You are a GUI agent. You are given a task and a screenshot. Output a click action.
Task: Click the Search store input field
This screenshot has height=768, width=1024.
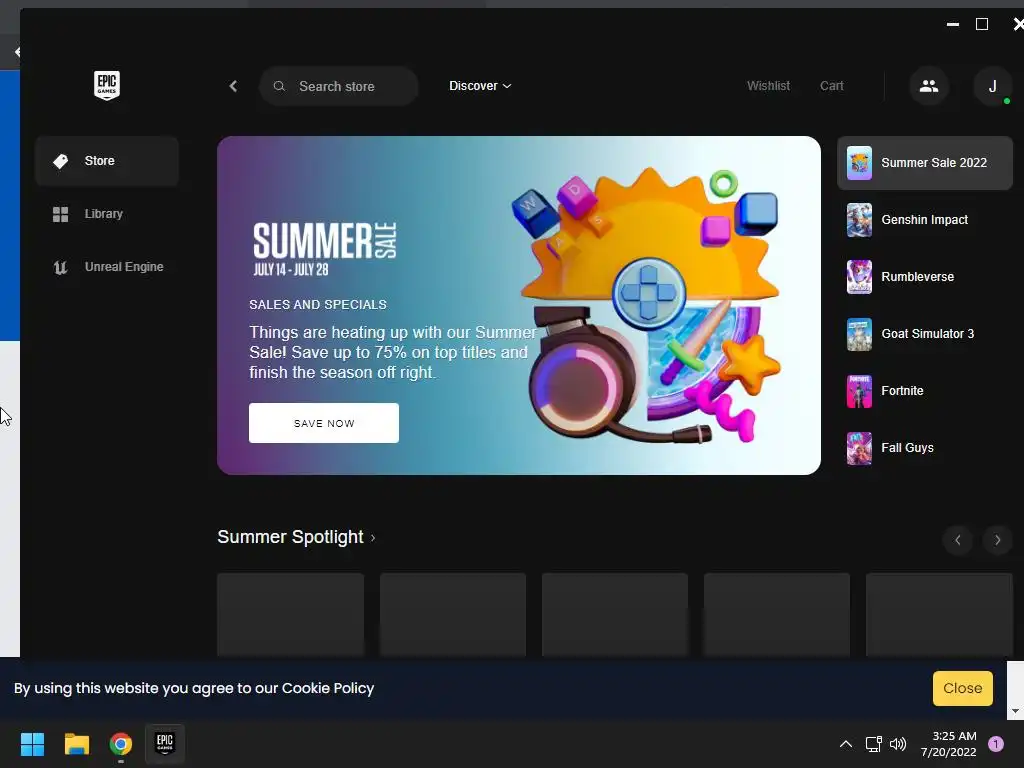339,86
